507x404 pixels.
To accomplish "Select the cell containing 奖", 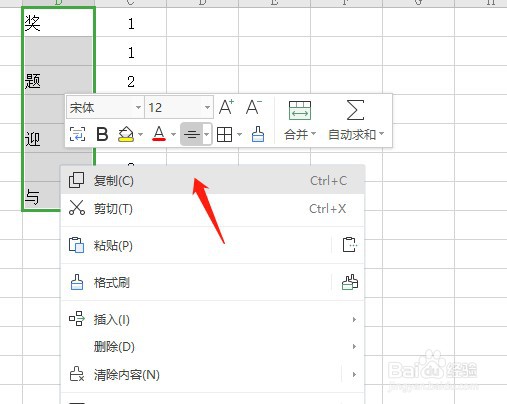I will 58,22.
